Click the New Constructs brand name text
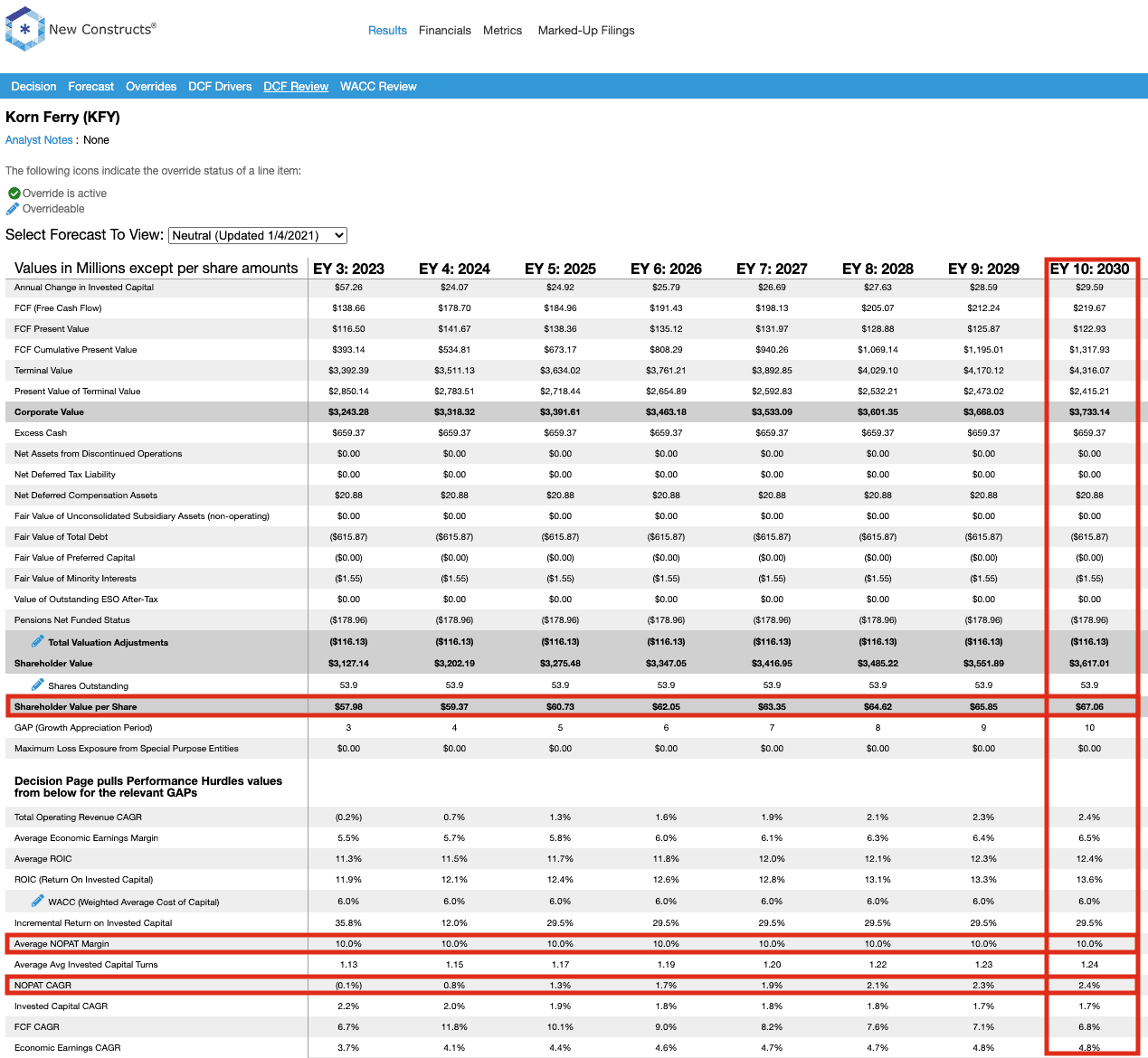 (102, 29)
